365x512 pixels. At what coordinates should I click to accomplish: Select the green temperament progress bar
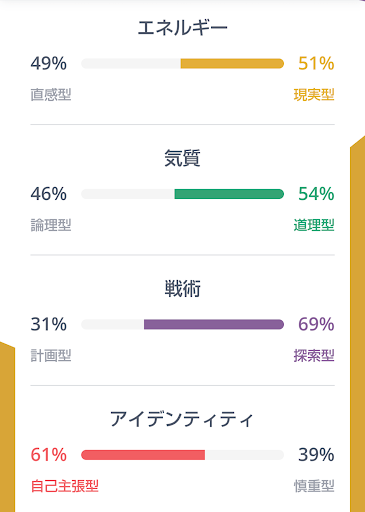click(182, 194)
